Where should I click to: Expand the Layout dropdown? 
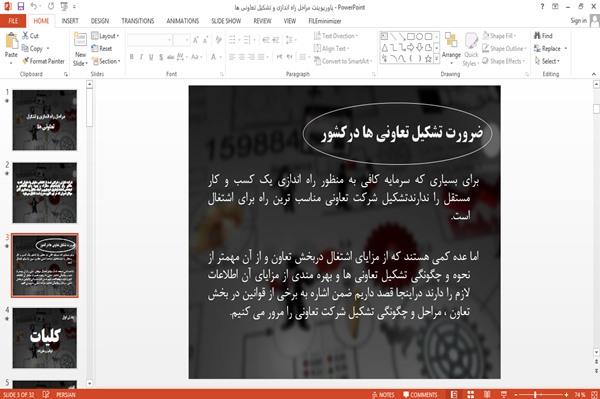105,36
